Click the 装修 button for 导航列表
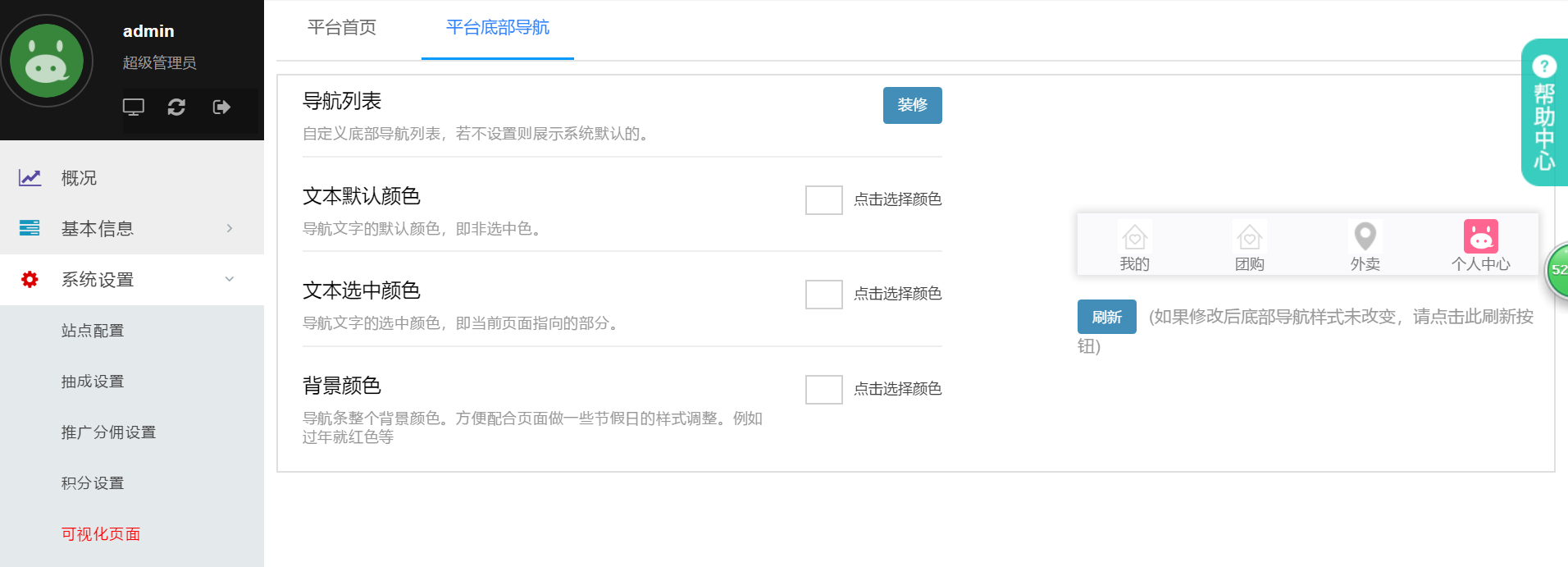Image resolution: width=1568 pixels, height=567 pixels. click(x=912, y=105)
